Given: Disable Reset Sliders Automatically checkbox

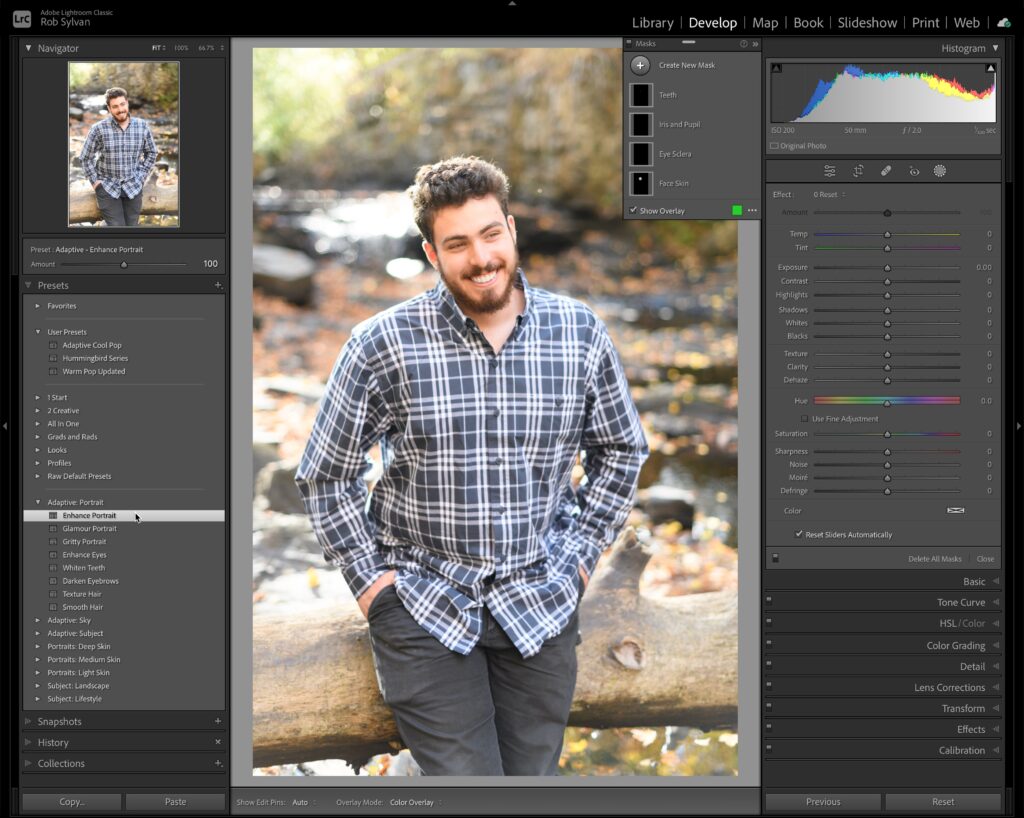Looking at the screenshot, I should point(799,534).
